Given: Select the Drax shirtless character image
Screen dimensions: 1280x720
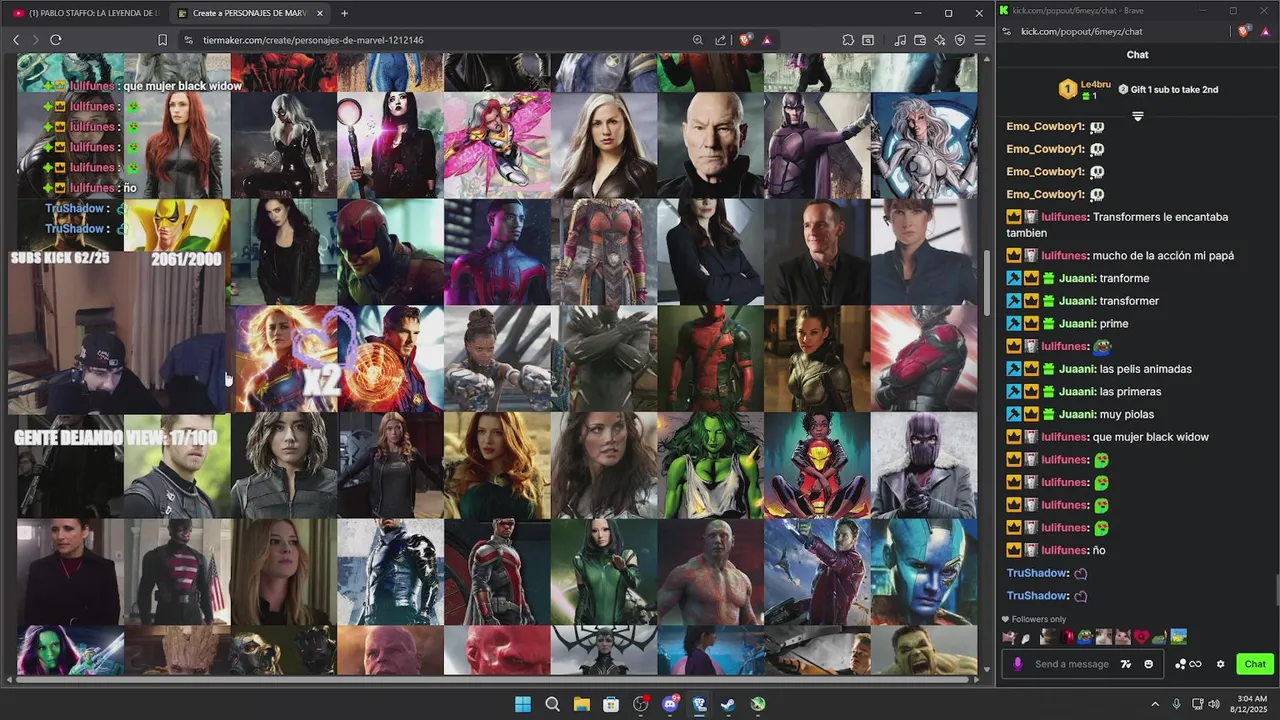Looking at the screenshot, I should coord(710,572).
